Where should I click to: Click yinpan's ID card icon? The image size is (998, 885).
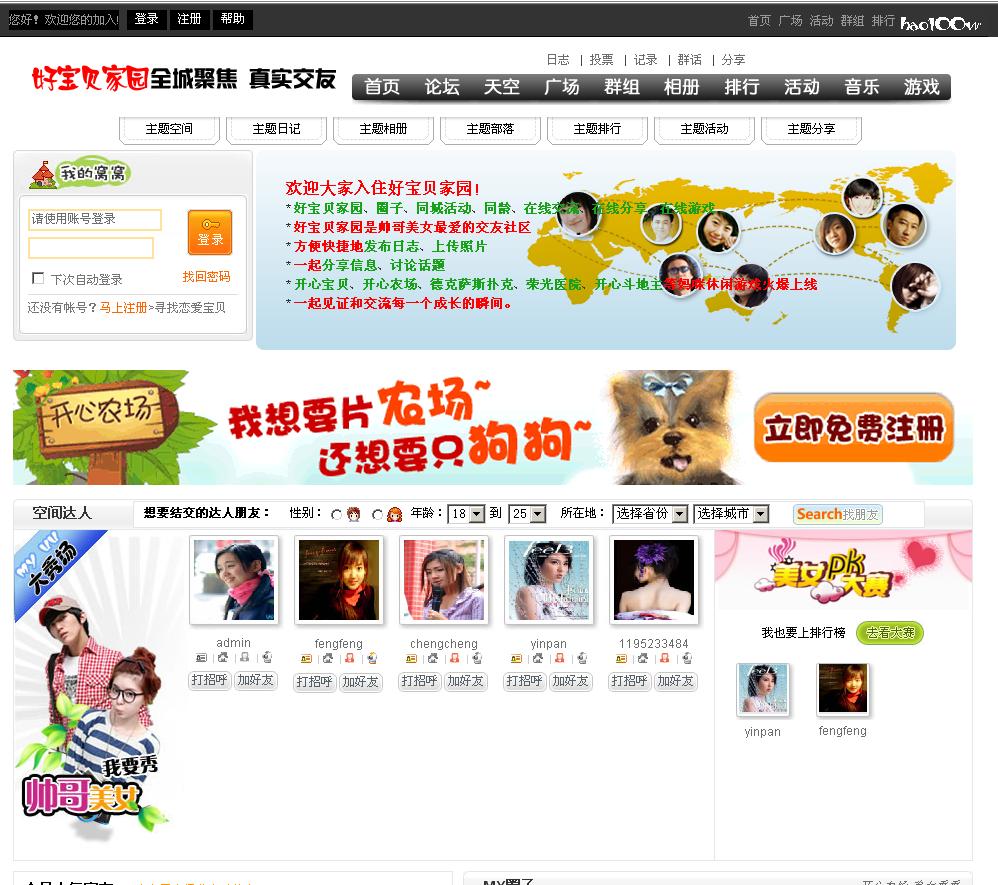point(516,658)
